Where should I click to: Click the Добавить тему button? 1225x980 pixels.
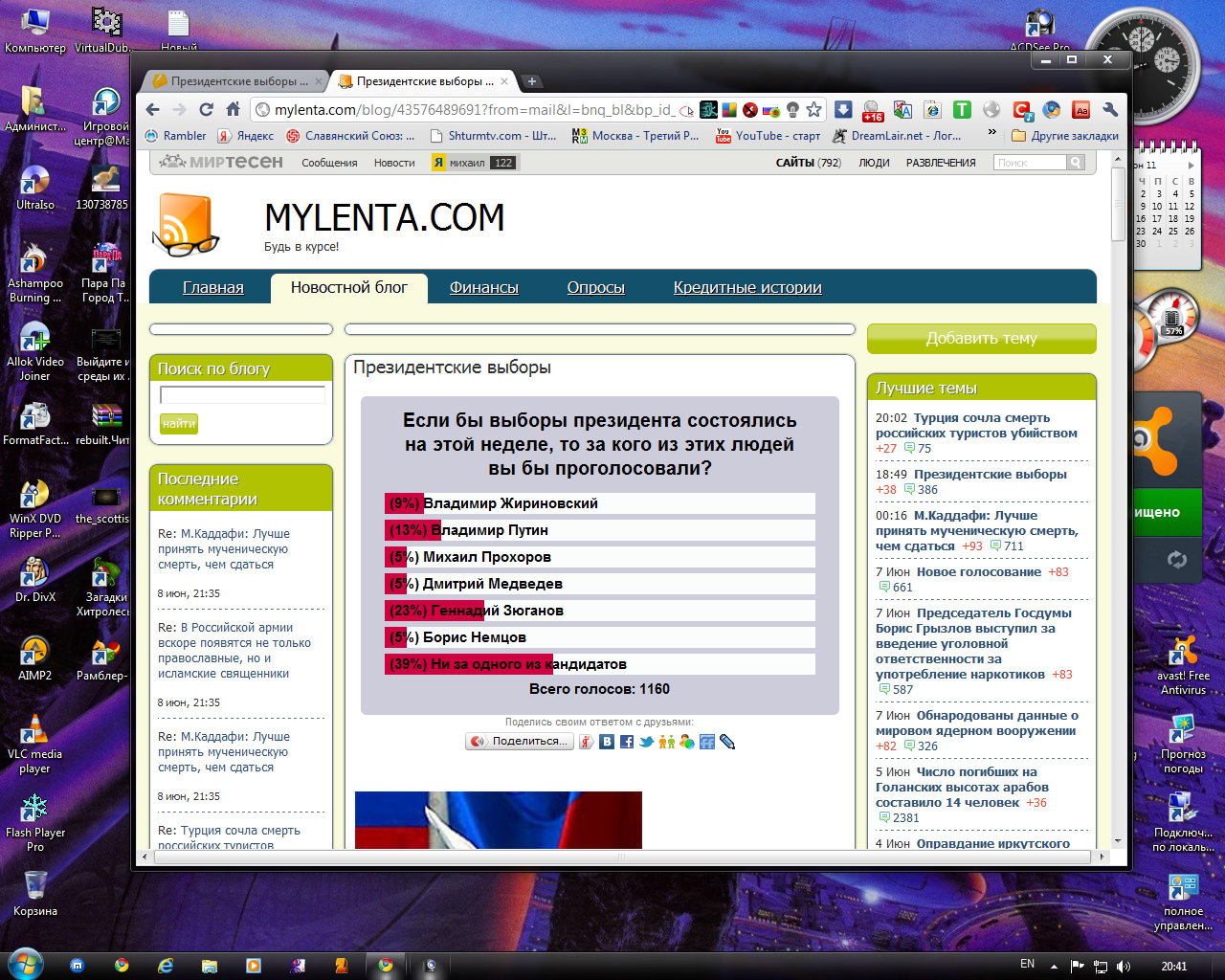click(981, 339)
